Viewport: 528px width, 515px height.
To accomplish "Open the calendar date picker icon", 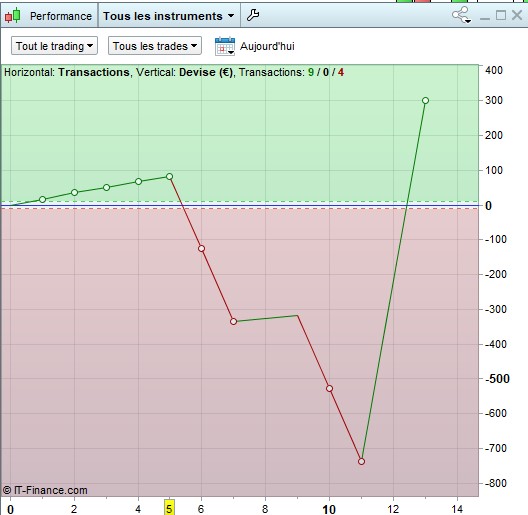I will 225,46.
